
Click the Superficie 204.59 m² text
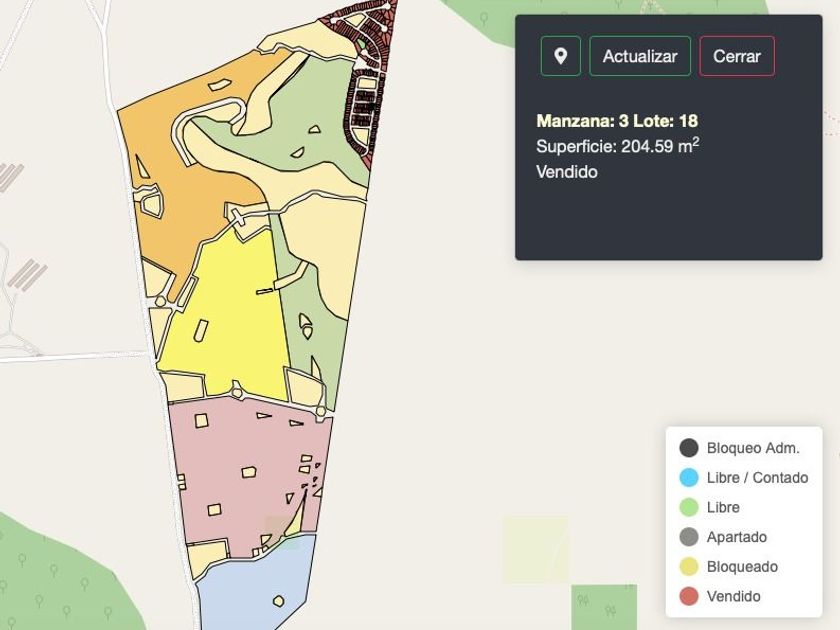click(x=617, y=146)
